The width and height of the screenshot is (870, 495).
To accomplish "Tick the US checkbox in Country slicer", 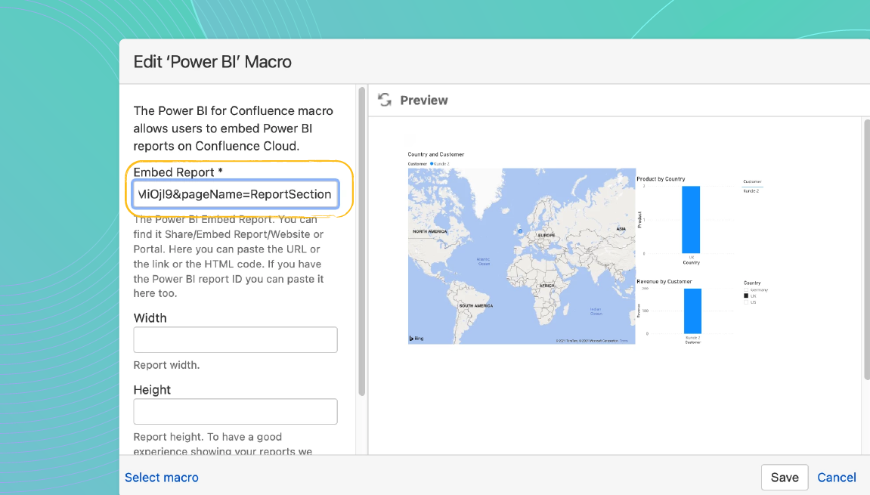I will tap(746, 302).
